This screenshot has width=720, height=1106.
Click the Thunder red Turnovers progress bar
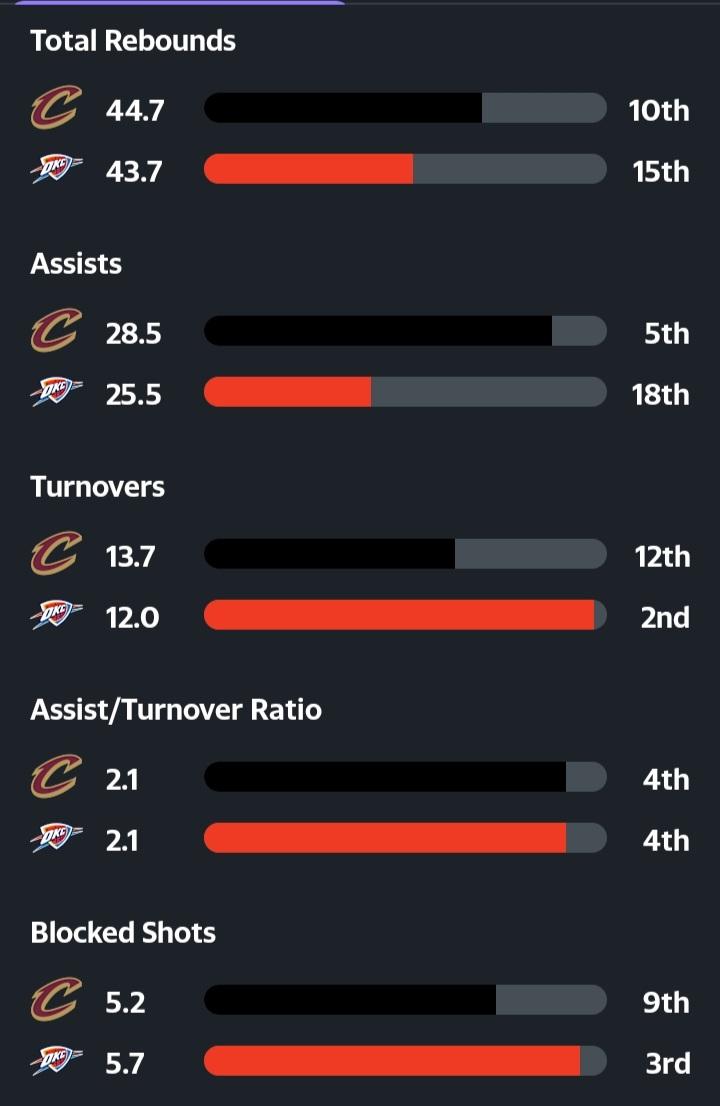pos(398,616)
